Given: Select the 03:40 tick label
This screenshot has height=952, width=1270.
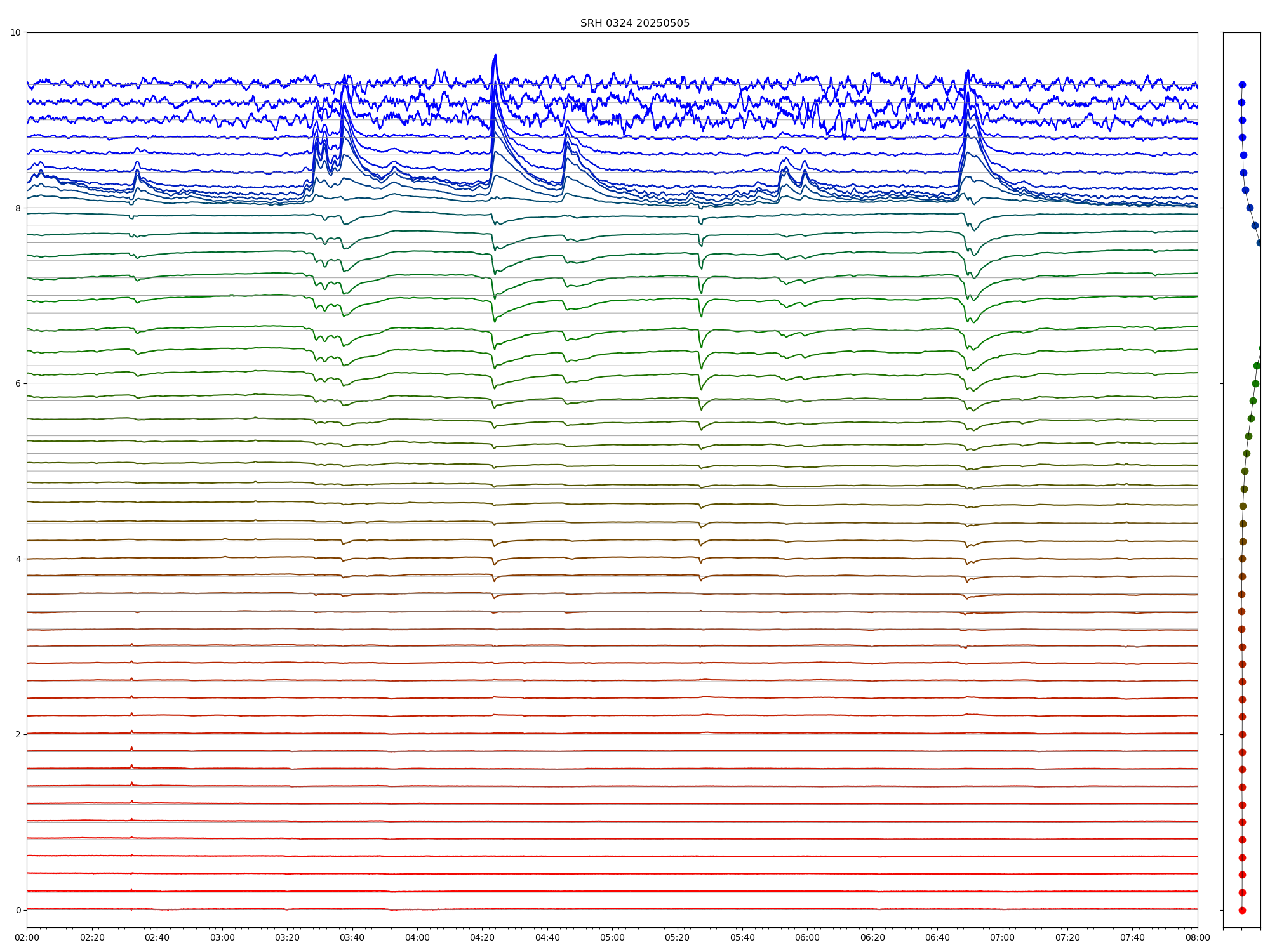Looking at the screenshot, I should (352, 937).
